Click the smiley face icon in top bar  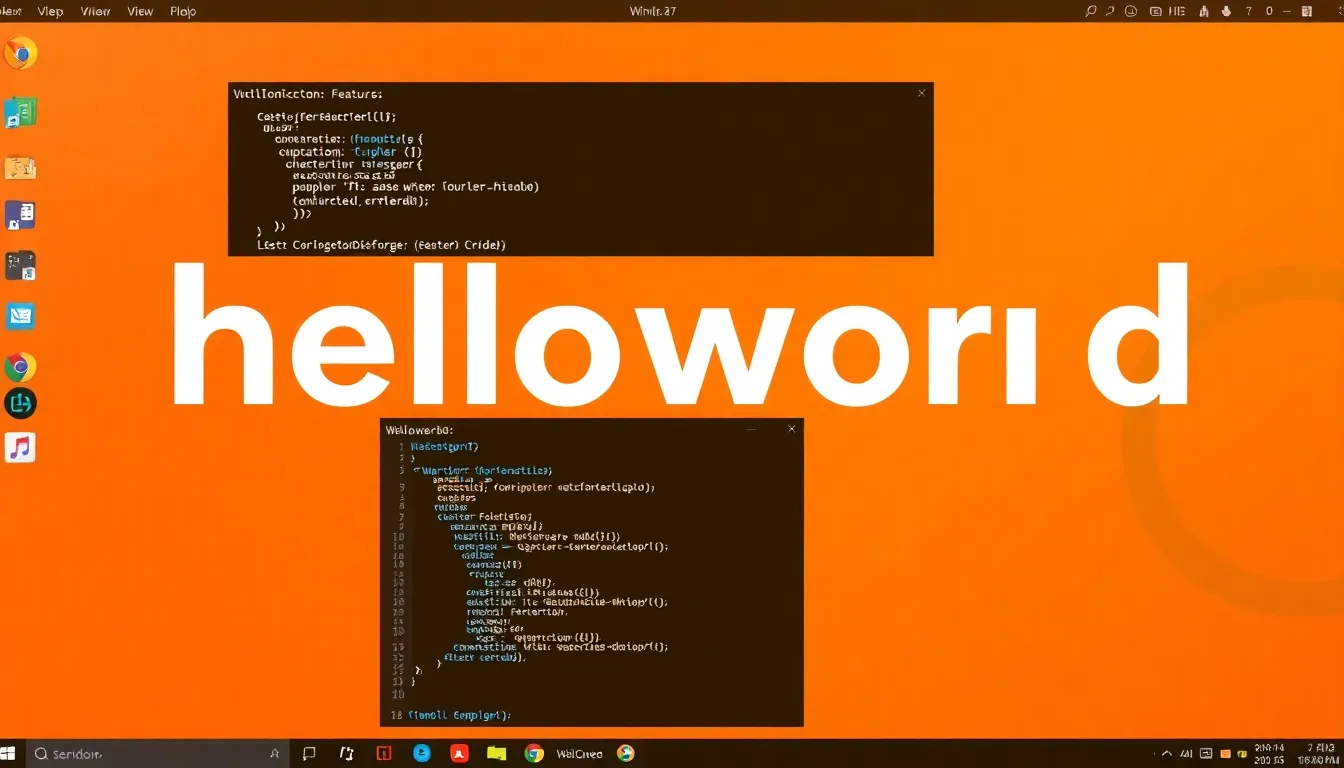point(1131,12)
